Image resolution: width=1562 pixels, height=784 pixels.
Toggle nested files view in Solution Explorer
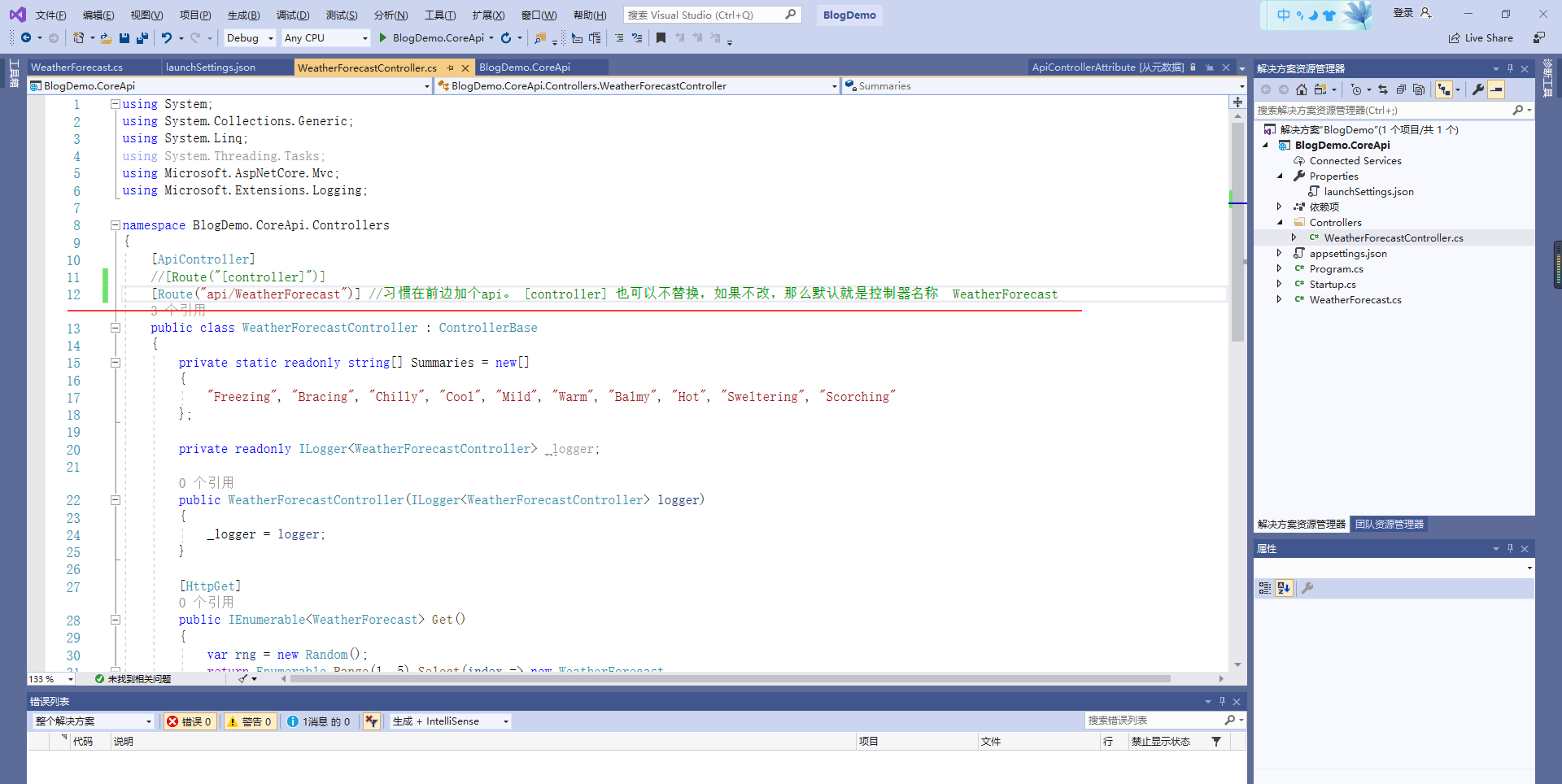(x=1443, y=89)
